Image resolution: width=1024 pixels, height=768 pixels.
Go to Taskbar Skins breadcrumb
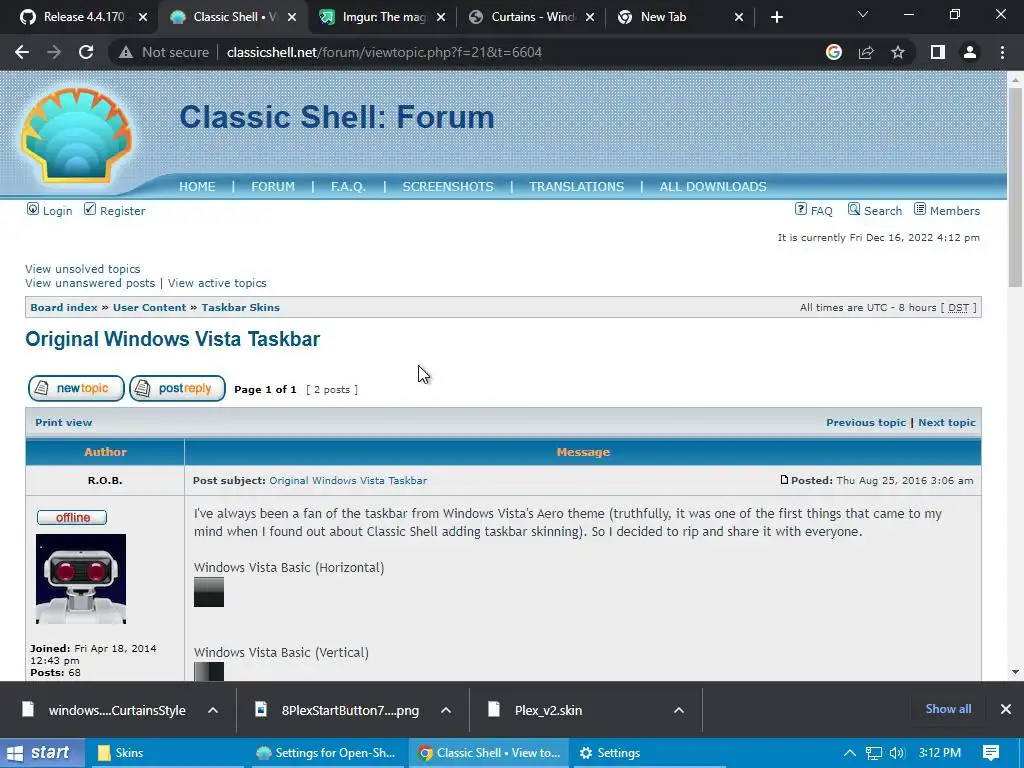(240, 308)
